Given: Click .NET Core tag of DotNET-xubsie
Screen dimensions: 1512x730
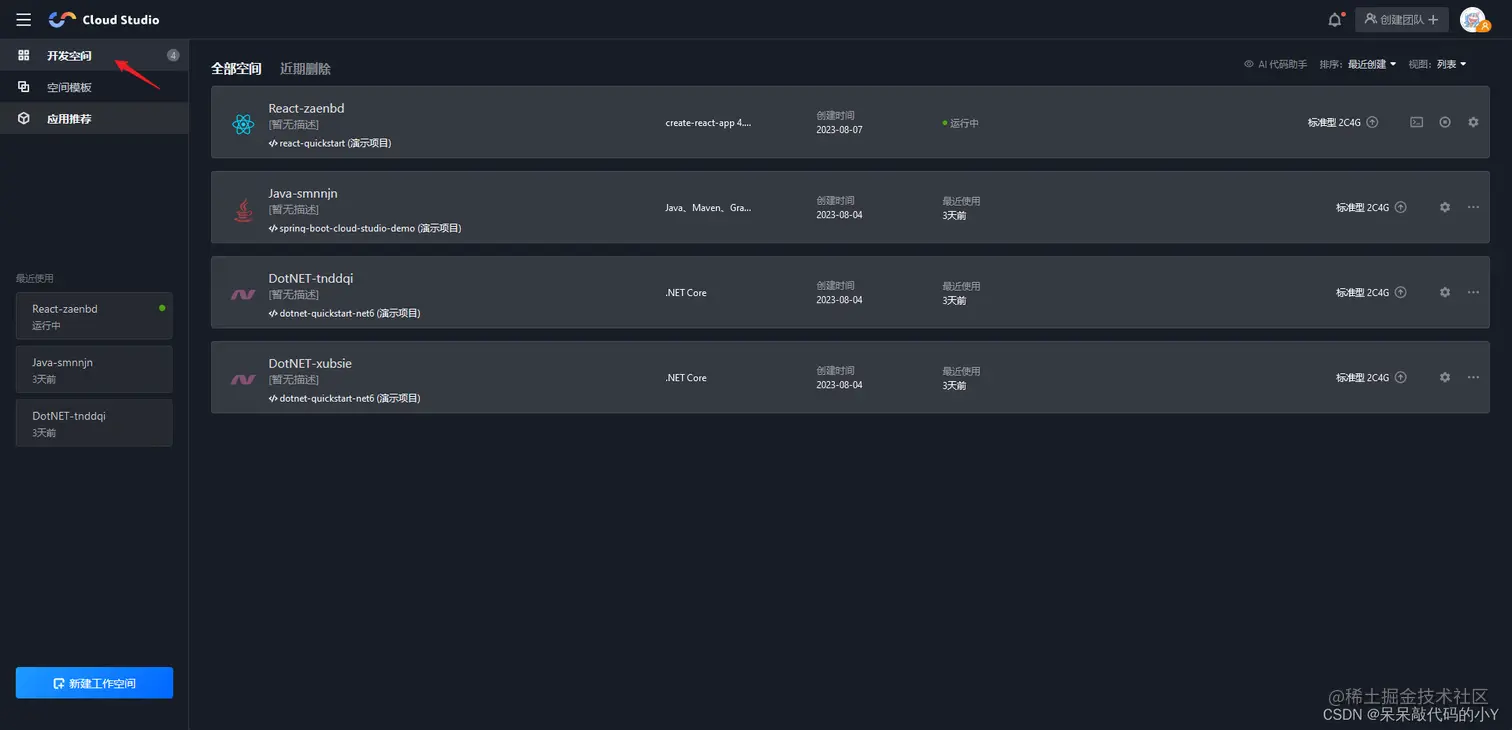Looking at the screenshot, I should pyautogui.click(x=686, y=378).
